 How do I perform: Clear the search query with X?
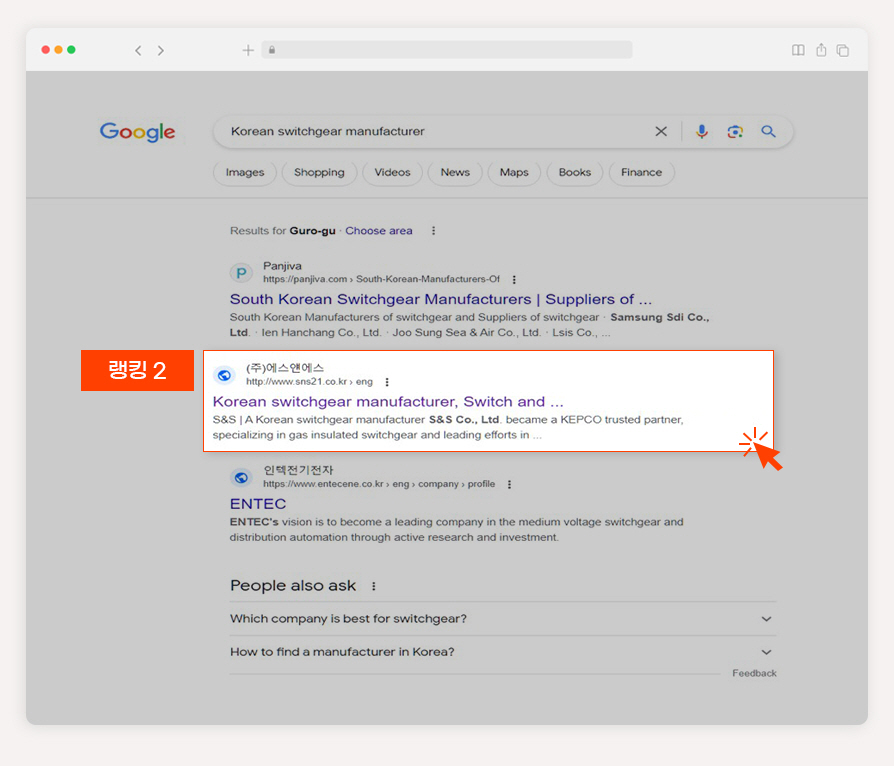661,132
